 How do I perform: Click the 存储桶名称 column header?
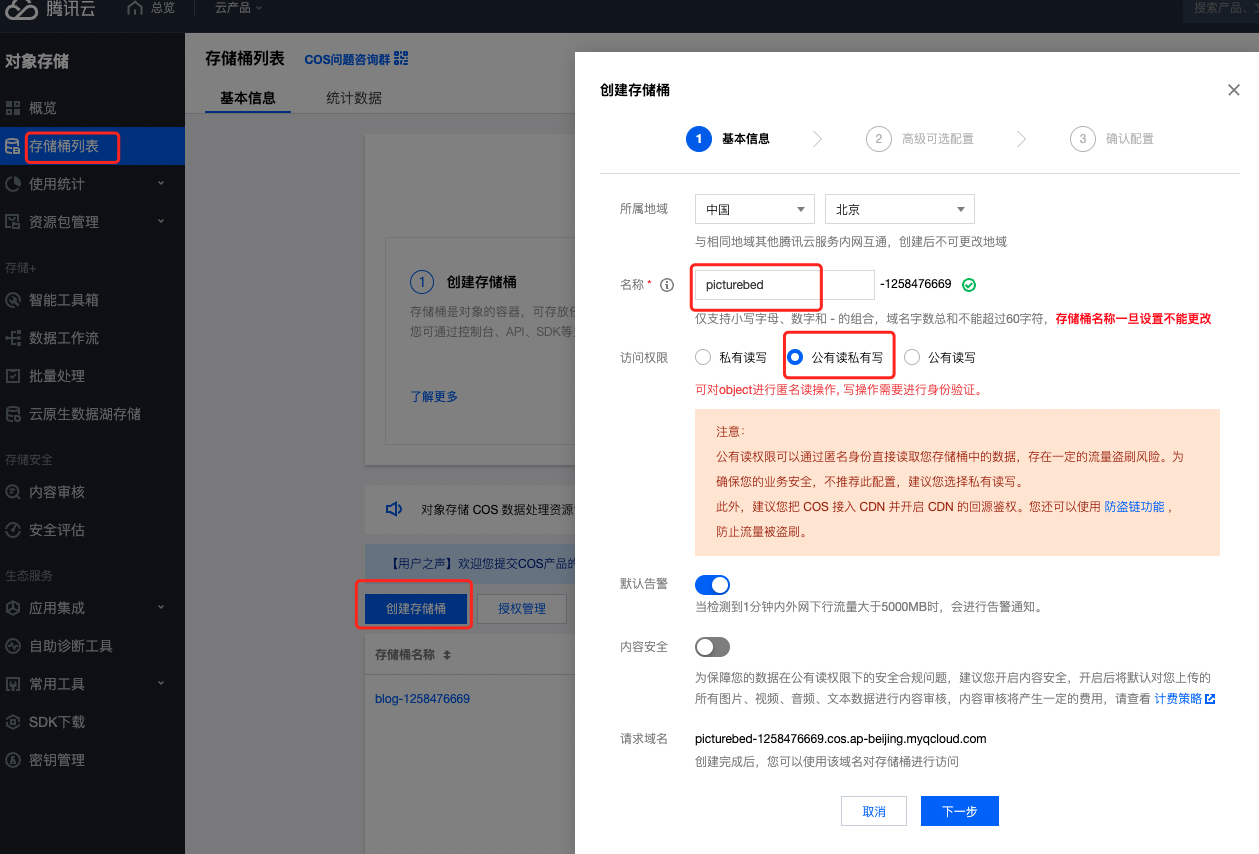pos(405,655)
